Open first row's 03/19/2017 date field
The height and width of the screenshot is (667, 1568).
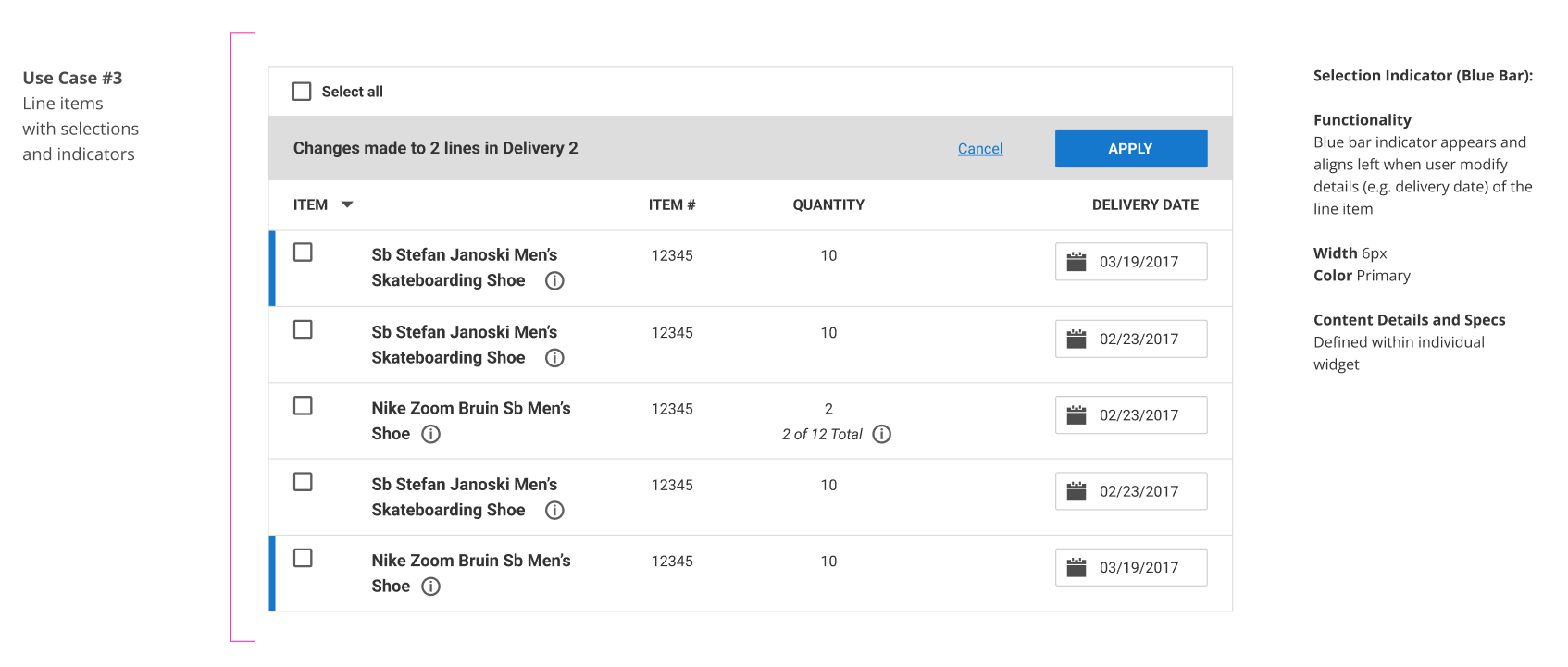coord(1139,262)
